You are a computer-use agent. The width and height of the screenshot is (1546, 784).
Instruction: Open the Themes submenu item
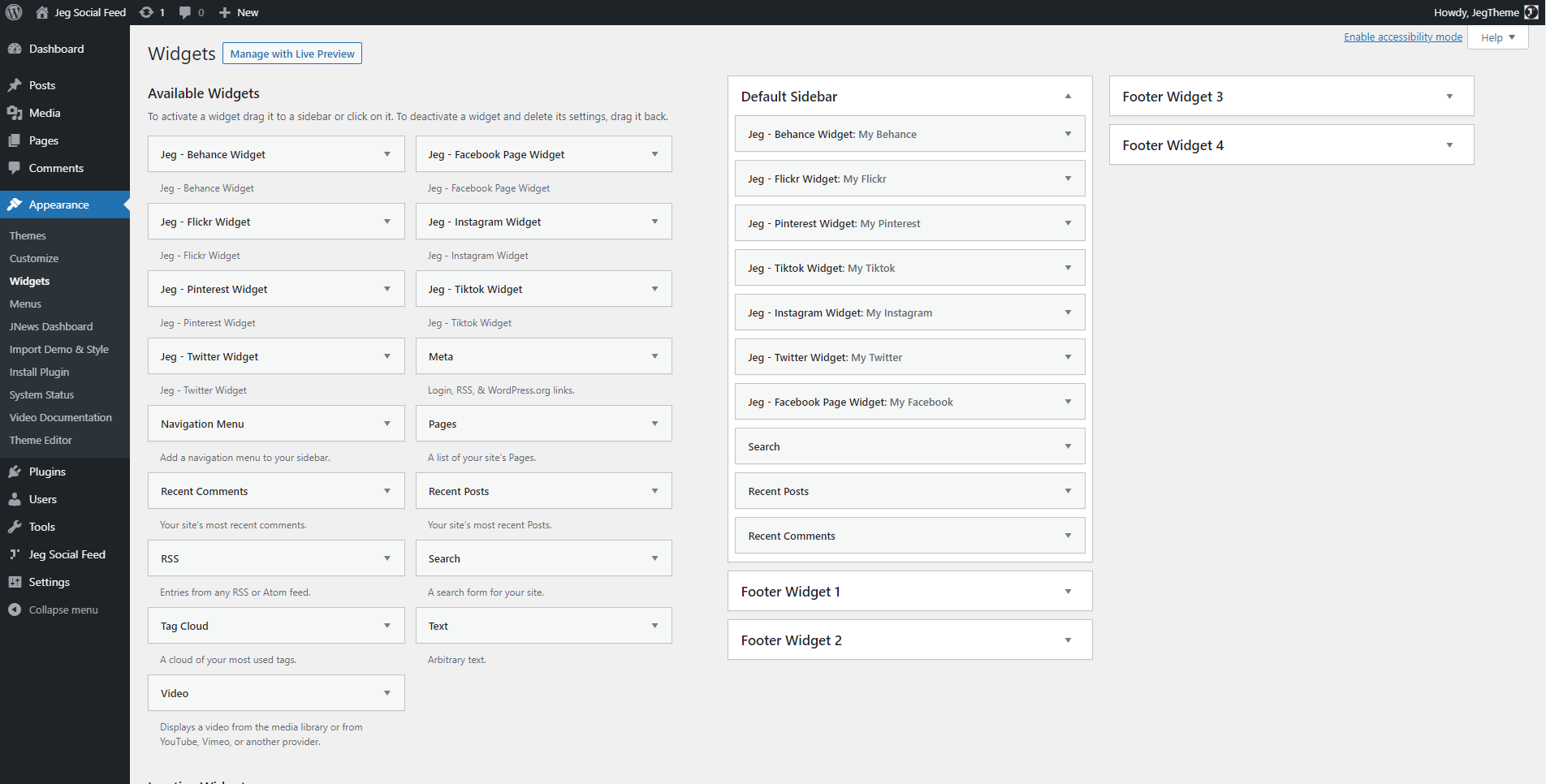click(x=28, y=235)
